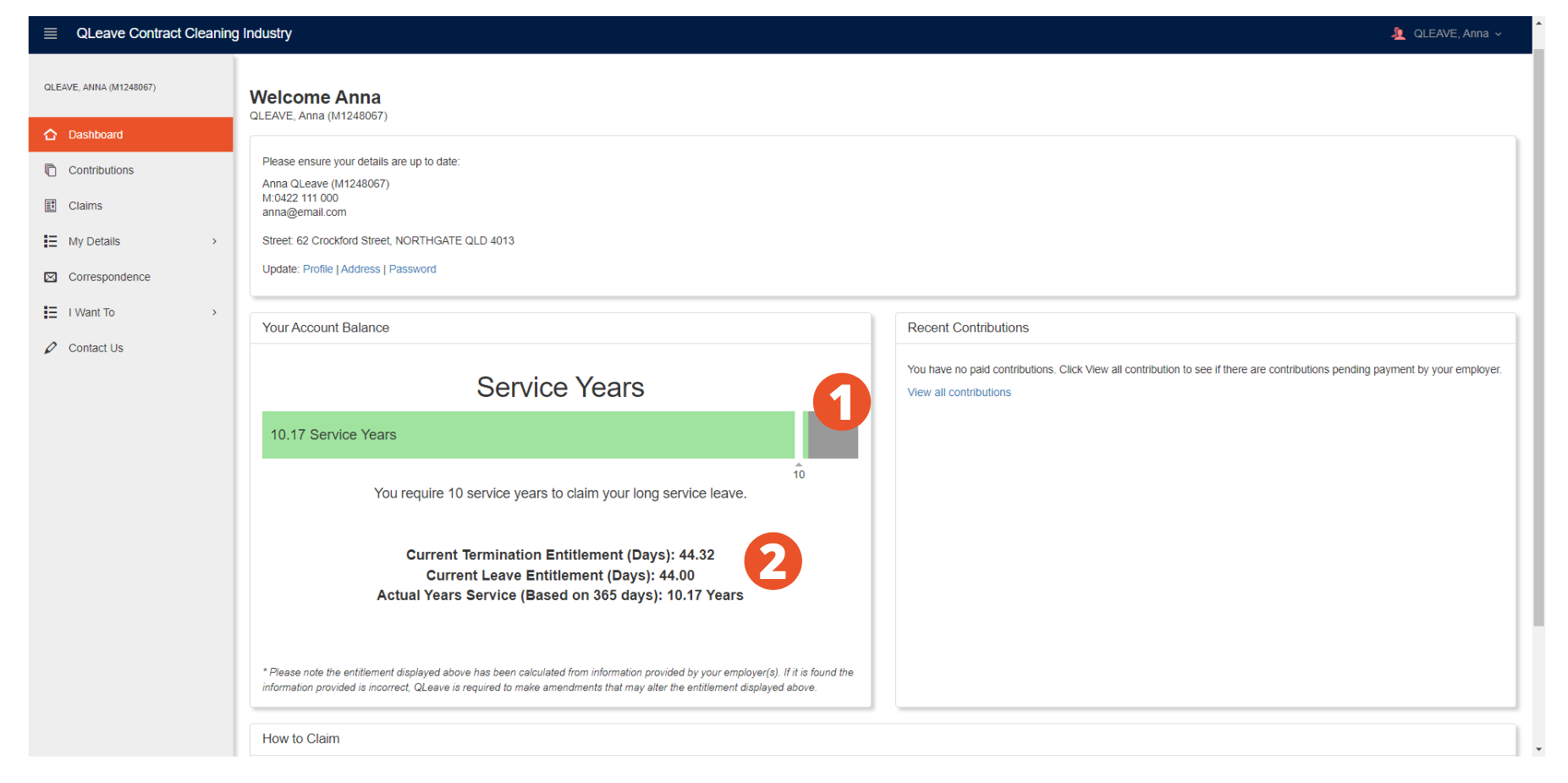Expand the My Details submenu chevron
Image resolution: width=1568 pixels, height=783 pixels.
215,241
